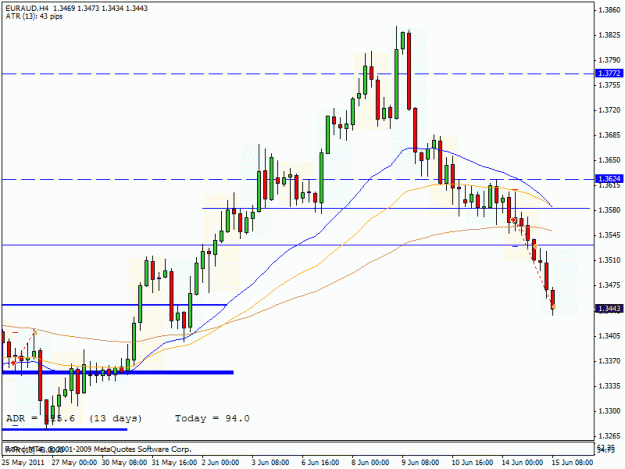Click the EURAUD,H4 chart title text
The height and width of the screenshot is (469, 625).
(x=28, y=8)
